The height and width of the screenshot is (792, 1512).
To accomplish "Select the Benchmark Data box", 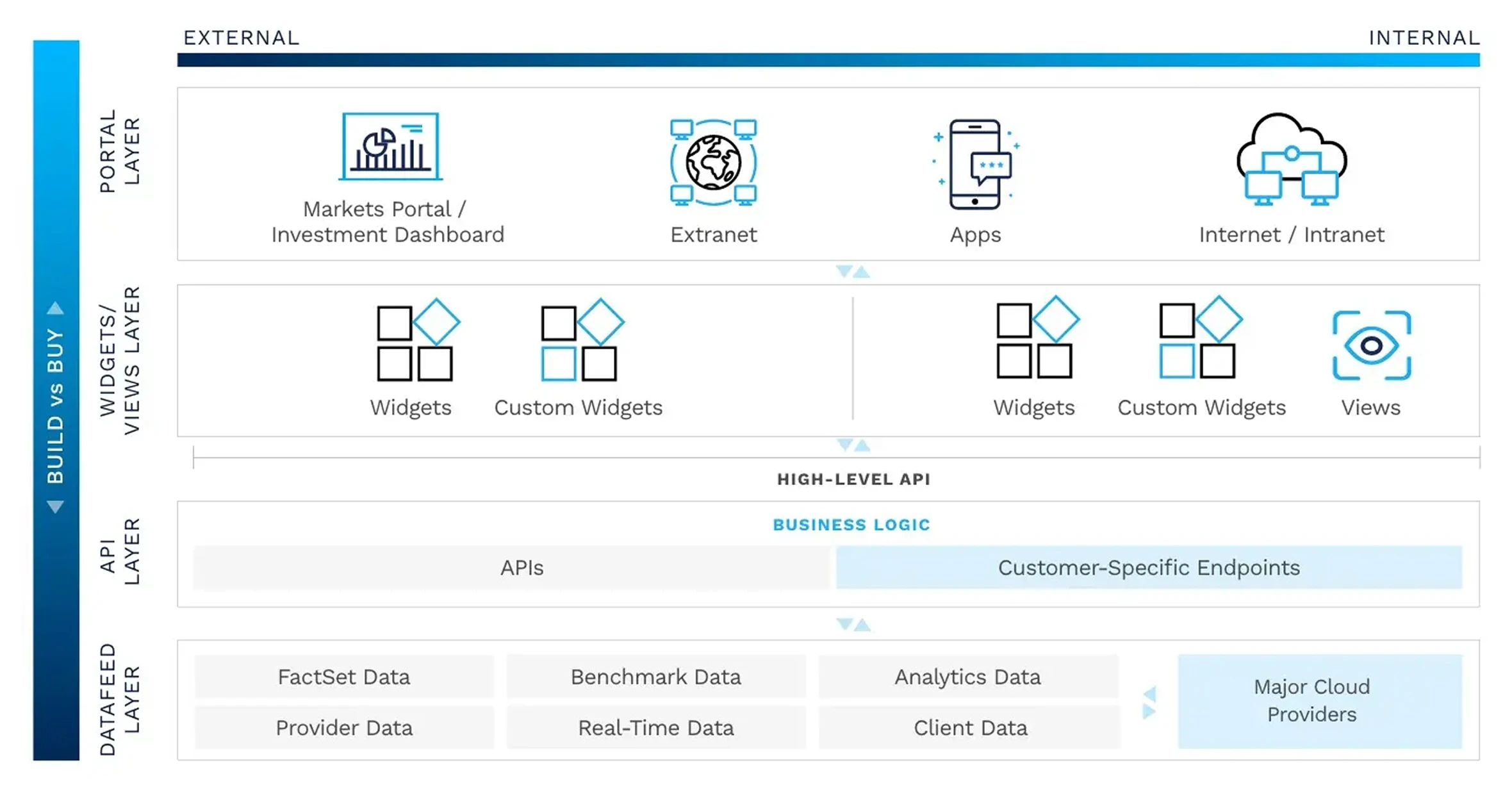I will [x=656, y=677].
